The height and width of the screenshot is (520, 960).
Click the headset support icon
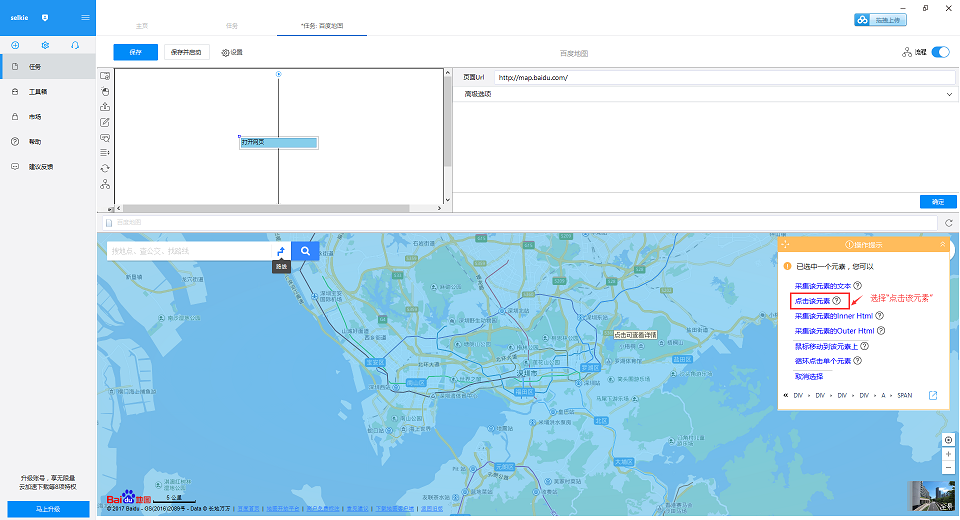(x=75, y=45)
